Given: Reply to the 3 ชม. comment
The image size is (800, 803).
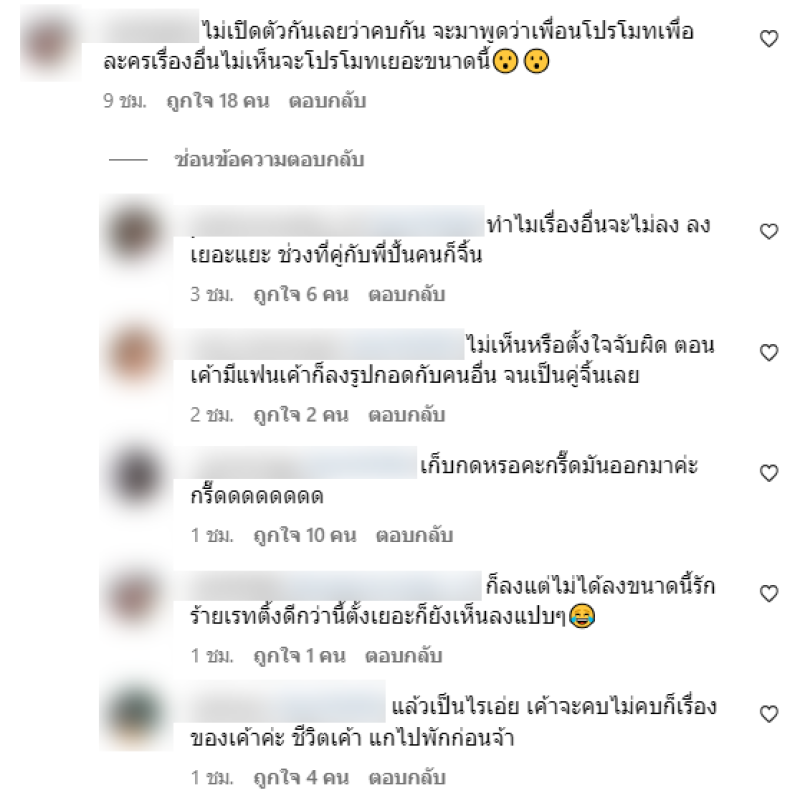Looking at the screenshot, I should click(407, 294).
